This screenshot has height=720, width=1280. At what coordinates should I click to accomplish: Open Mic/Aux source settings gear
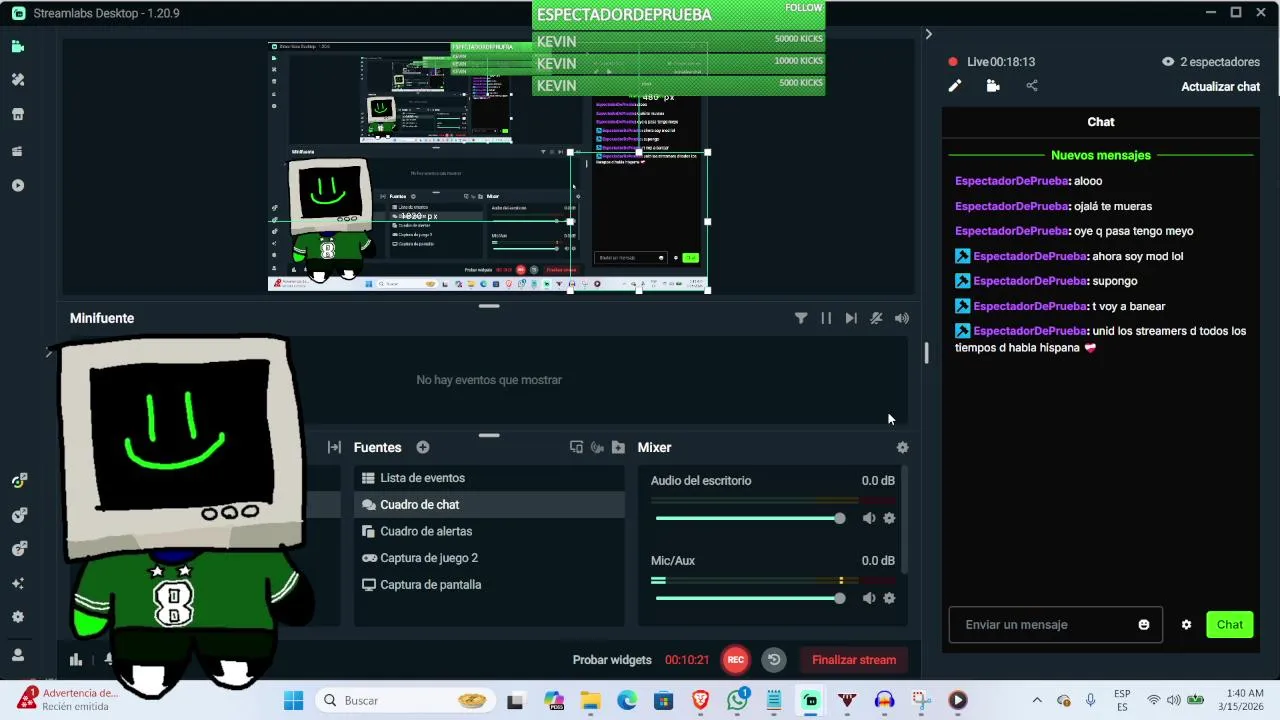889,598
